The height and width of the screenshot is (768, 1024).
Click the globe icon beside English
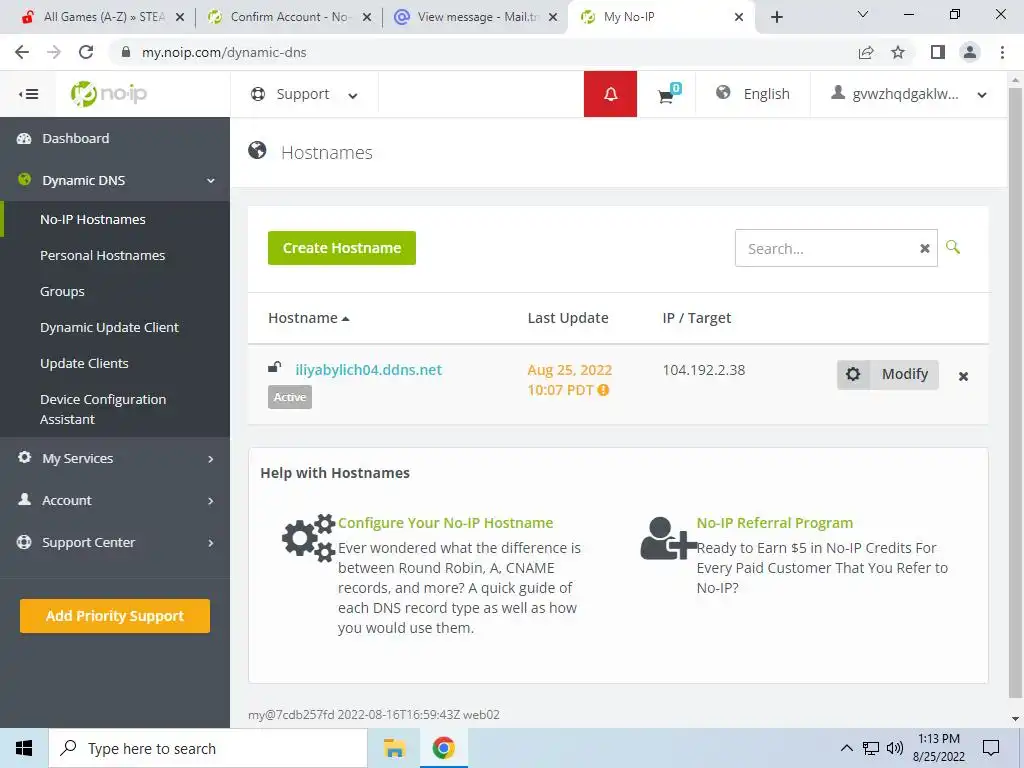pyautogui.click(x=723, y=93)
